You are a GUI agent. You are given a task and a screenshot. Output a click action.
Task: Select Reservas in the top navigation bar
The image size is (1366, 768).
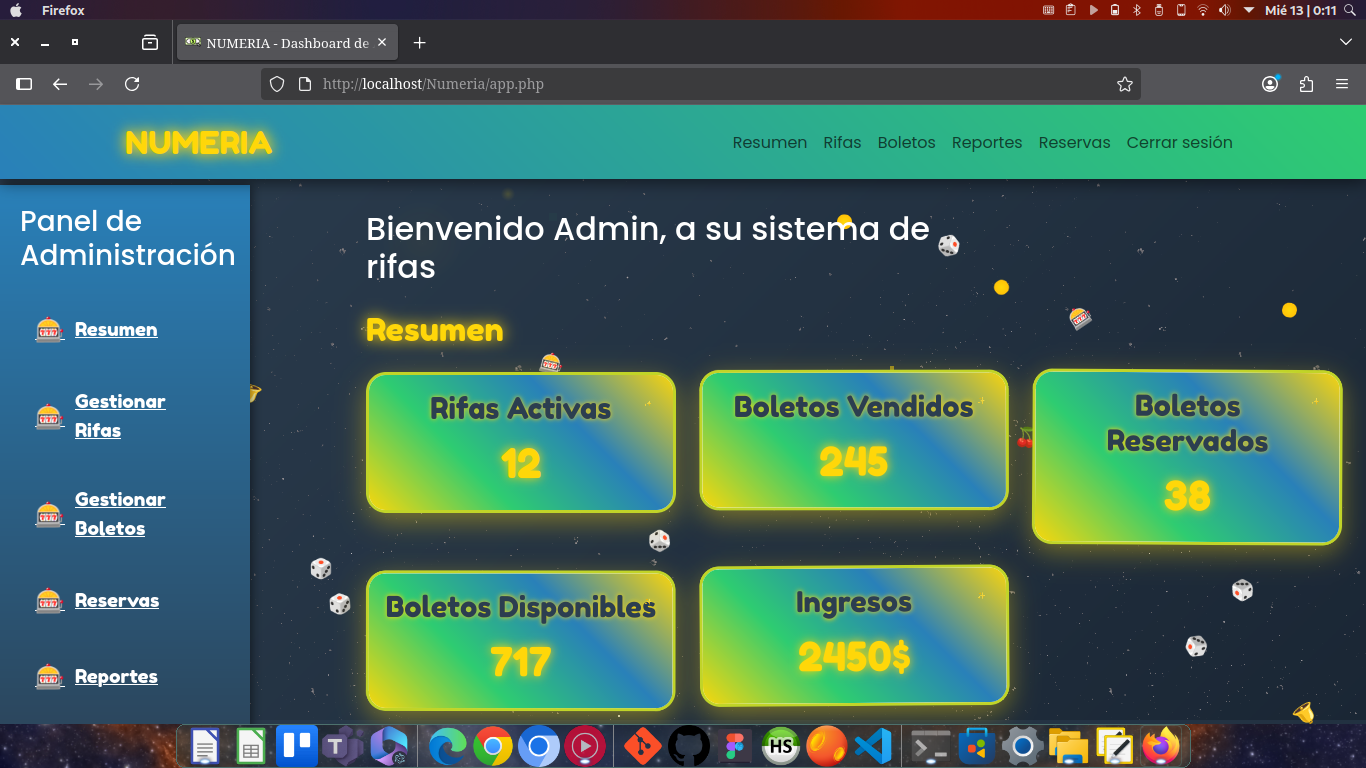point(1074,142)
